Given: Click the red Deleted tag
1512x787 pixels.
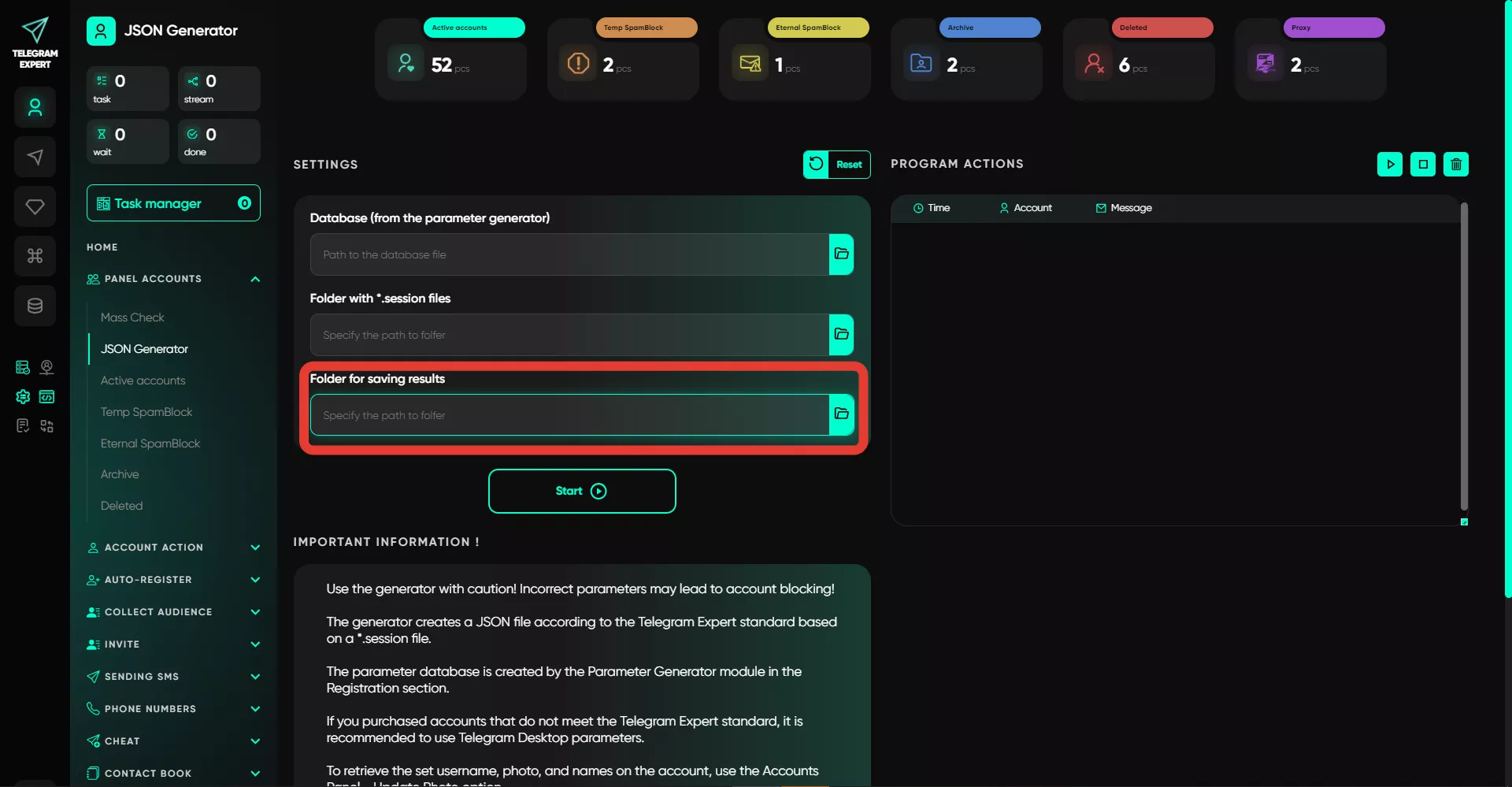Looking at the screenshot, I should [x=1162, y=28].
